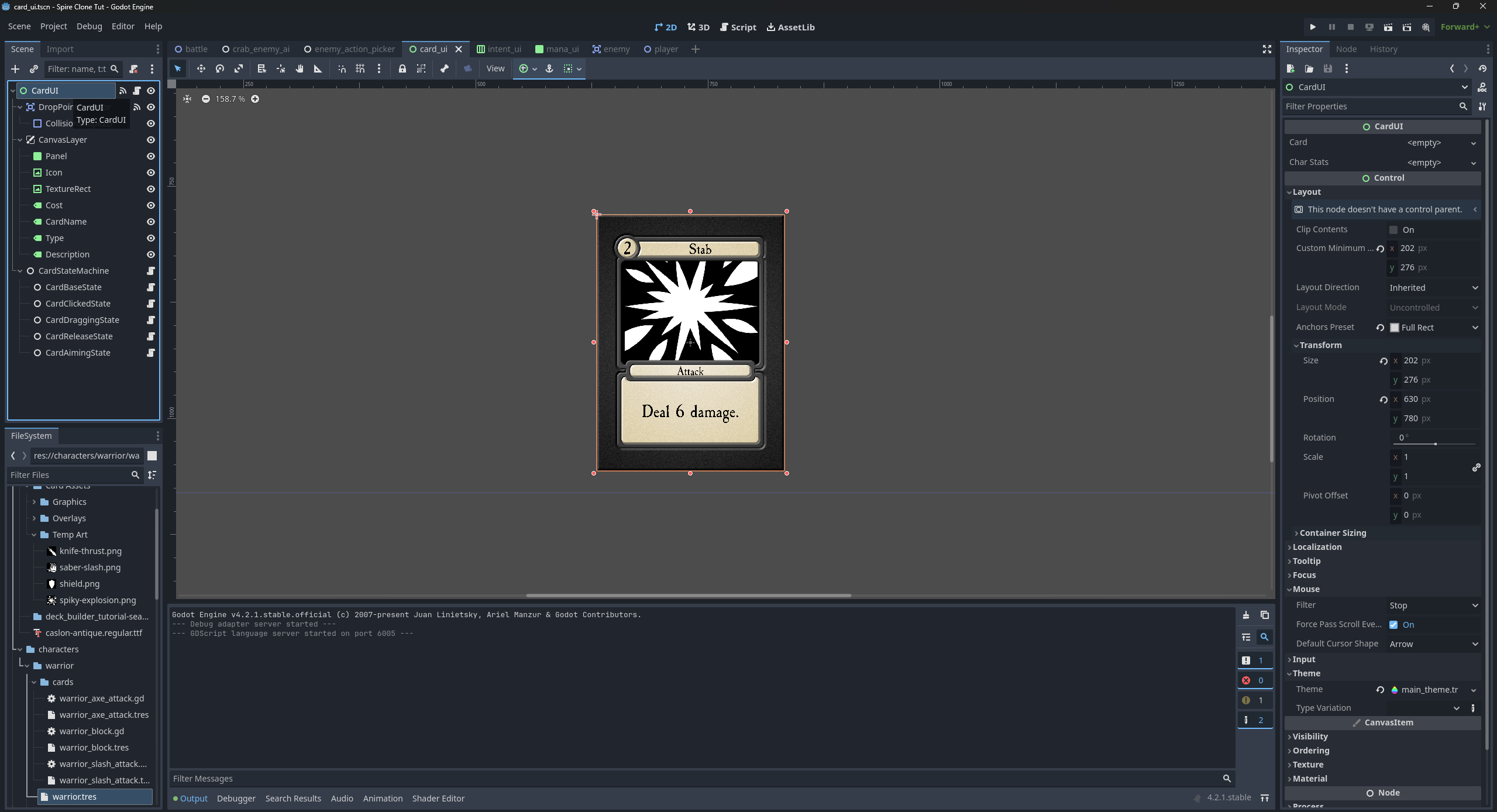Toggle Clip Contents checkbox
The width and height of the screenshot is (1497, 812).
[1393, 230]
